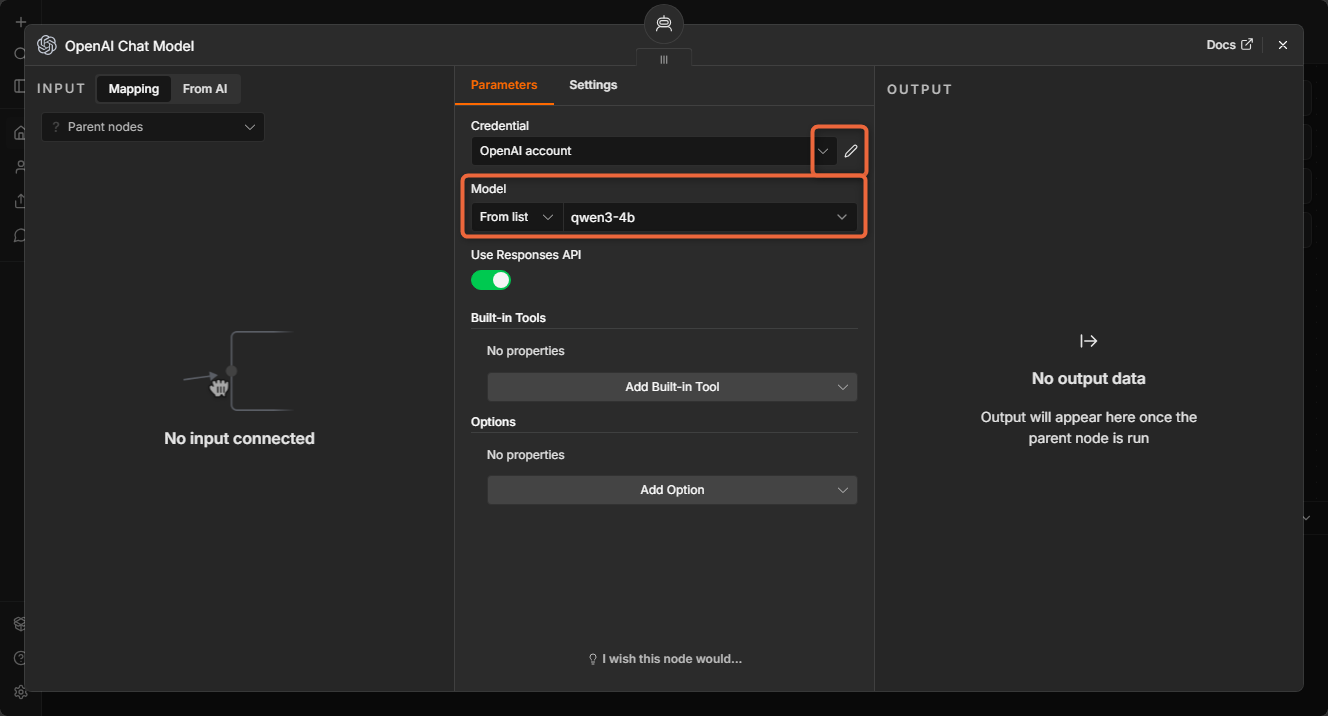
Task: Click the output arrow icon
Action: 1089,341
